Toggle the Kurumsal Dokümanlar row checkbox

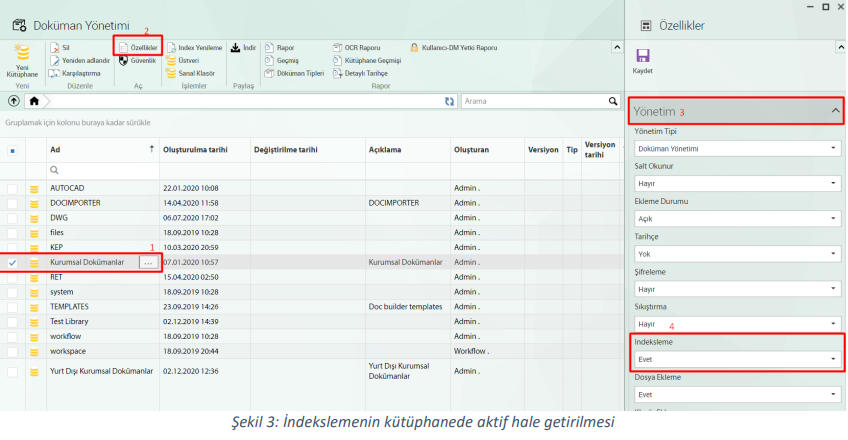tap(13, 262)
